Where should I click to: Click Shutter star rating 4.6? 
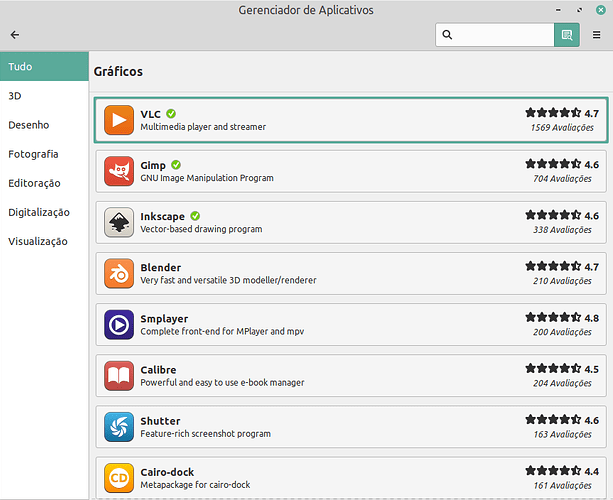pyautogui.click(x=562, y=420)
